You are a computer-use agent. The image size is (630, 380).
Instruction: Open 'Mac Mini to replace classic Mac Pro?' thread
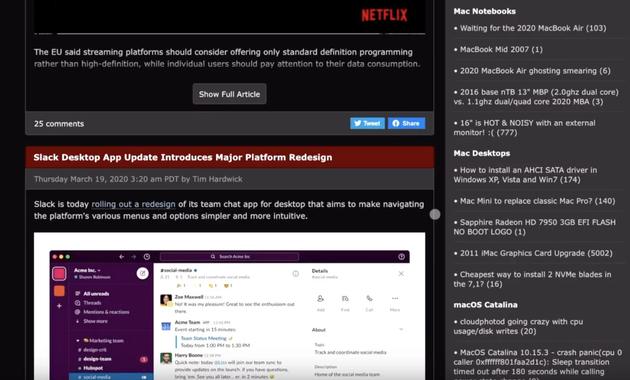click(537, 201)
